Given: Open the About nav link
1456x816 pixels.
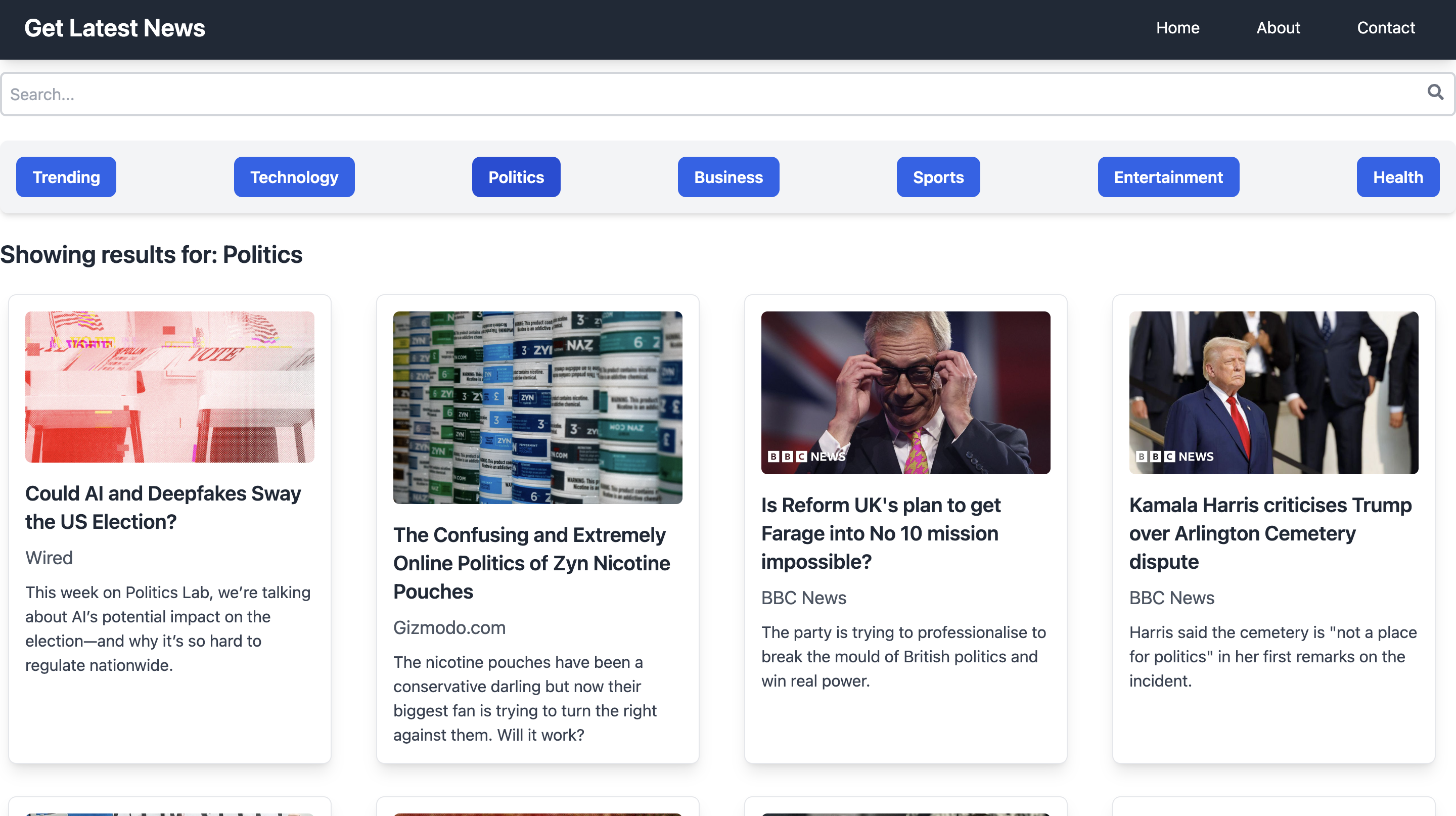Looking at the screenshot, I should [x=1278, y=28].
